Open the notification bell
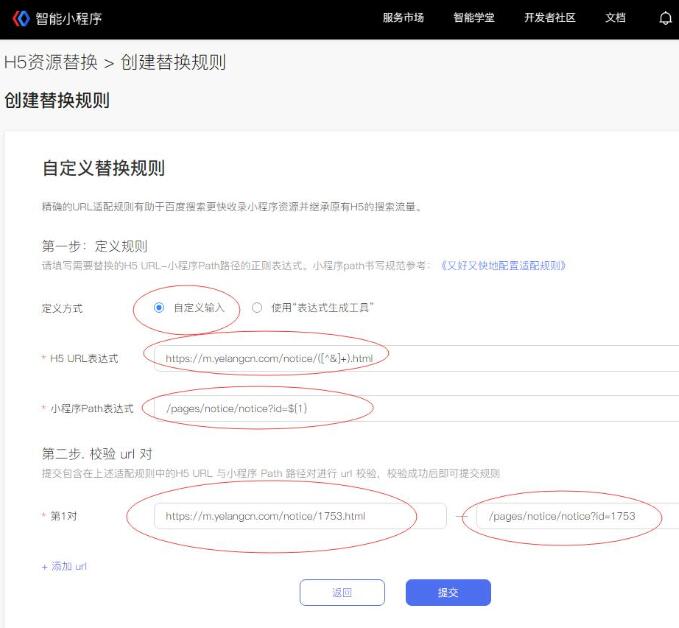 click(666, 18)
